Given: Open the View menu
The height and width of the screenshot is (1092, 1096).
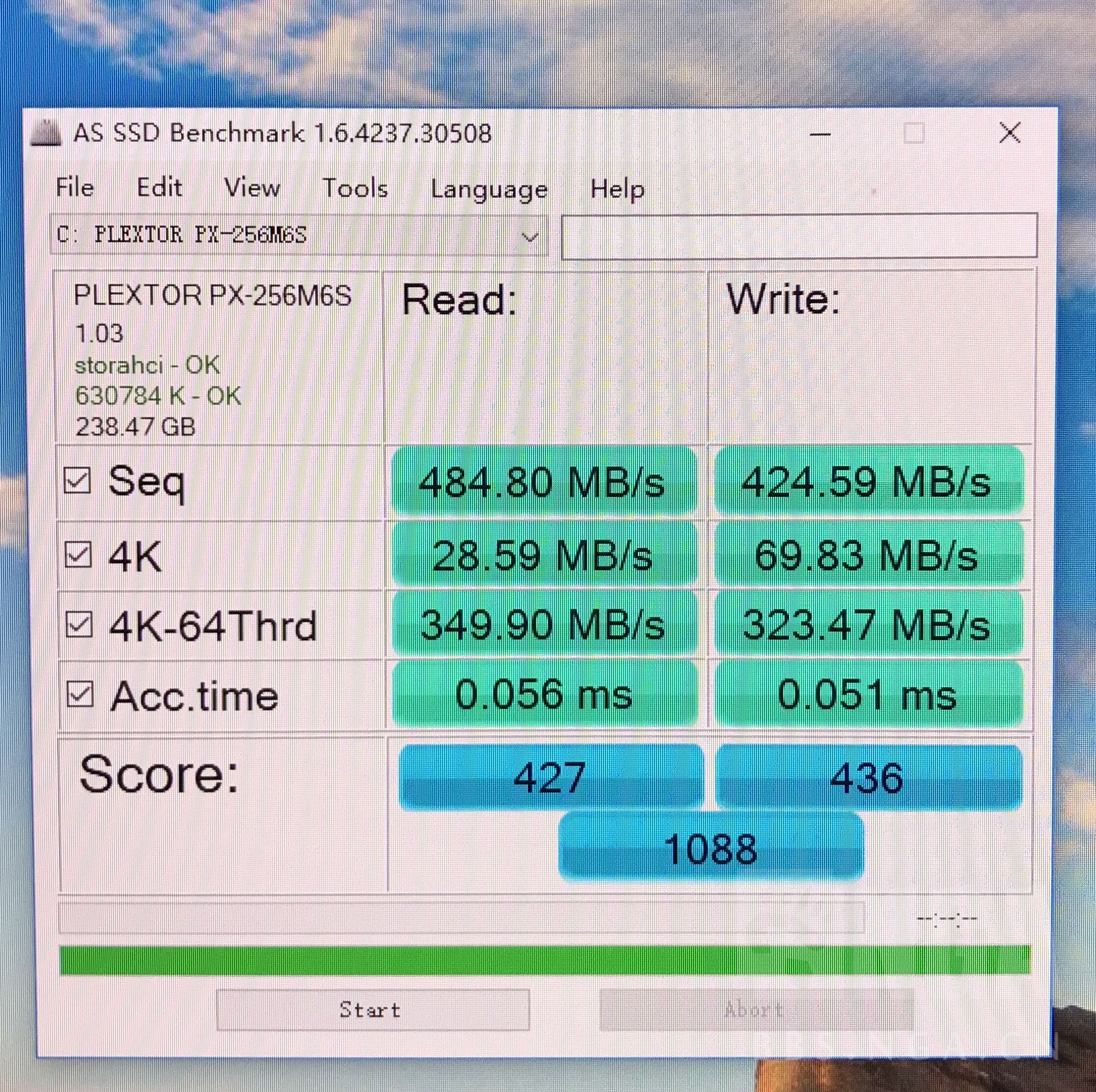Looking at the screenshot, I should [x=252, y=187].
